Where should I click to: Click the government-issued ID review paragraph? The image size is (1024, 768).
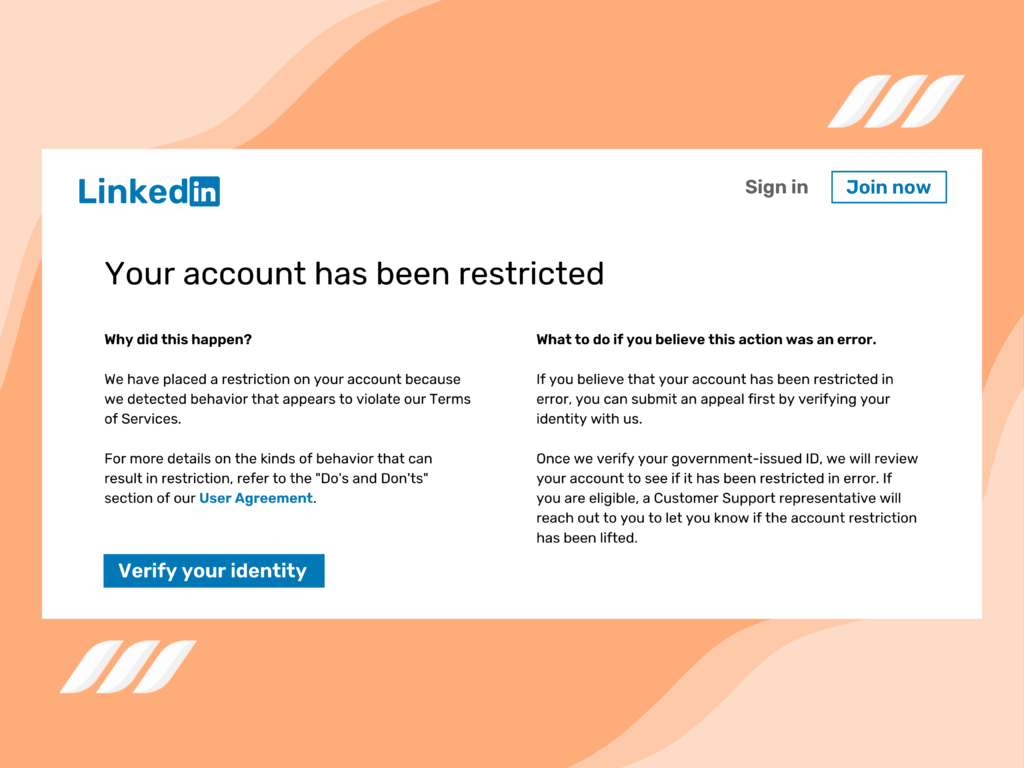(x=727, y=497)
